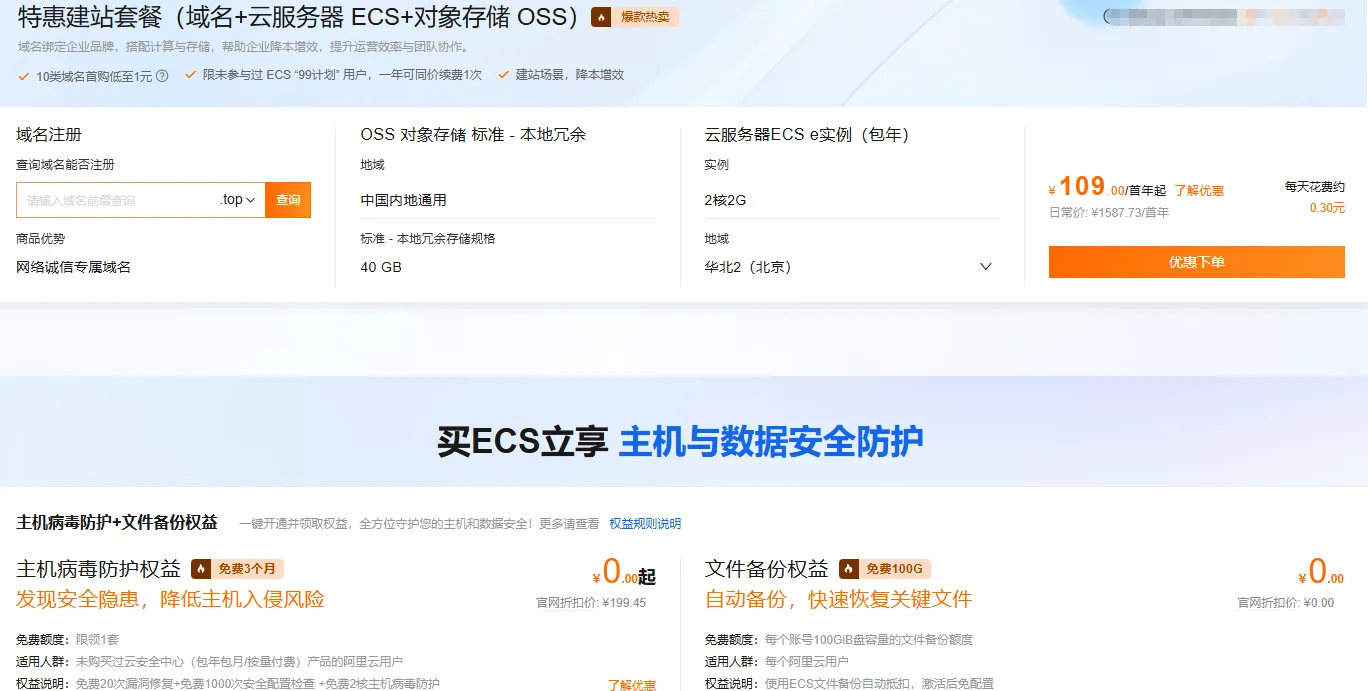Open the 权益规则说明 link
This screenshot has height=691, width=1368.
[645, 523]
